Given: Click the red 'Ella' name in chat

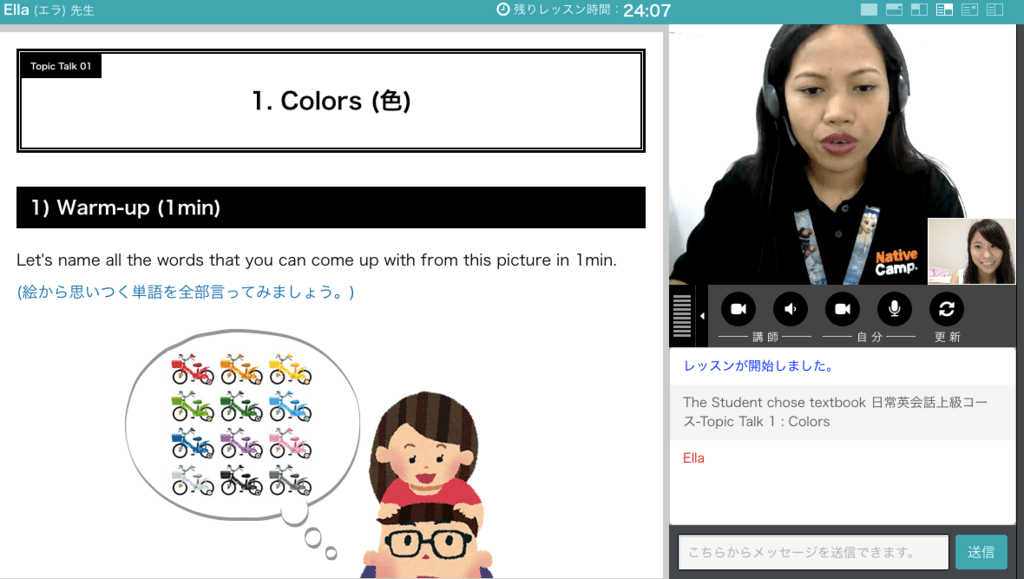Looking at the screenshot, I should click(694, 458).
